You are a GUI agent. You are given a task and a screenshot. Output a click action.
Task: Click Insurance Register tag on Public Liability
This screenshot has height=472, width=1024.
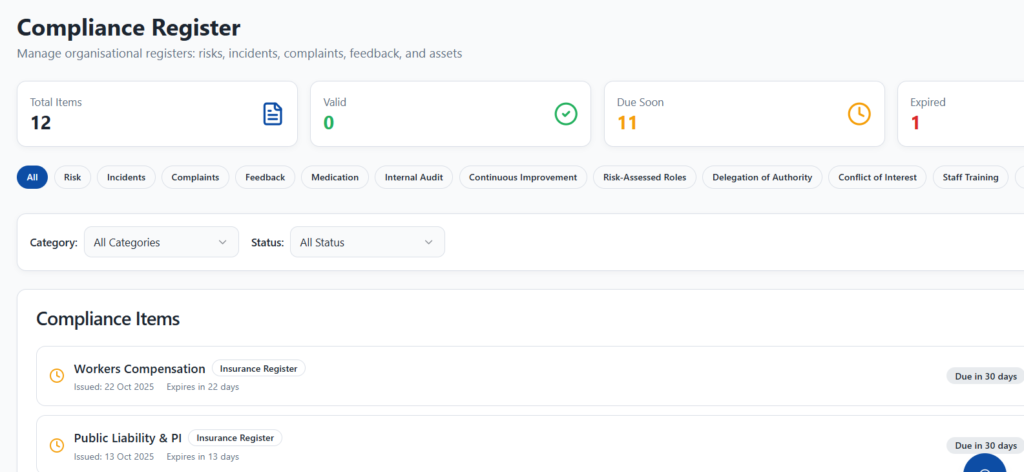pos(235,437)
